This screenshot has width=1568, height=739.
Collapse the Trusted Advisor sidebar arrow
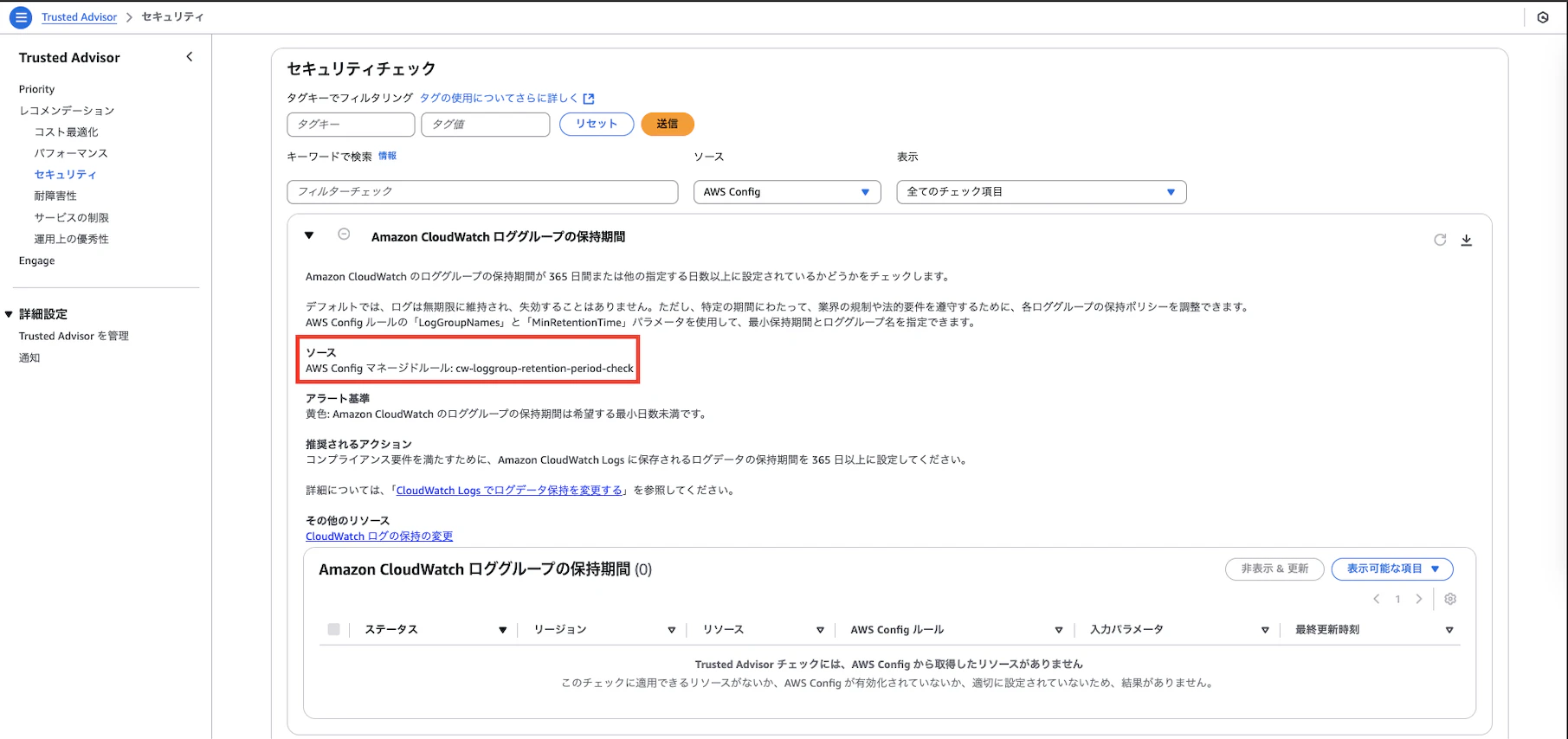(190, 57)
